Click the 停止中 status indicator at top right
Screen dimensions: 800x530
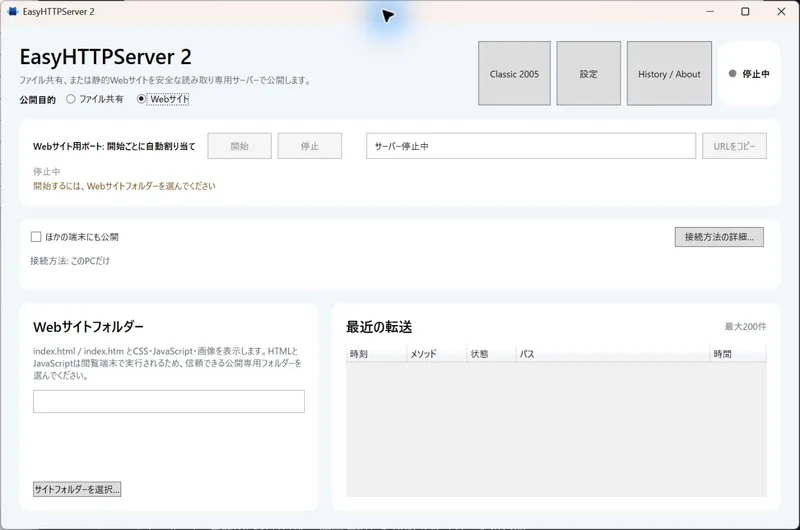point(749,73)
